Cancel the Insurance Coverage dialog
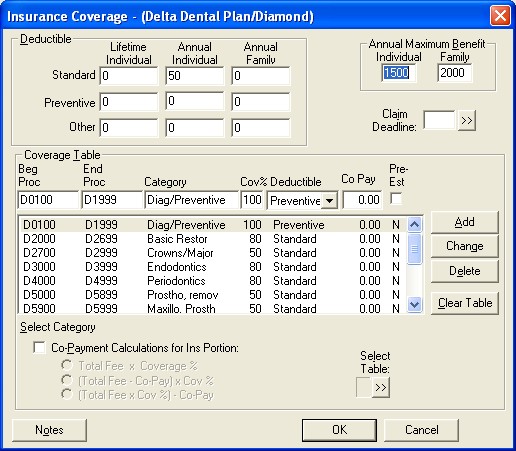Image resolution: width=516 pixels, height=451 pixels. pyautogui.click(x=421, y=430)
